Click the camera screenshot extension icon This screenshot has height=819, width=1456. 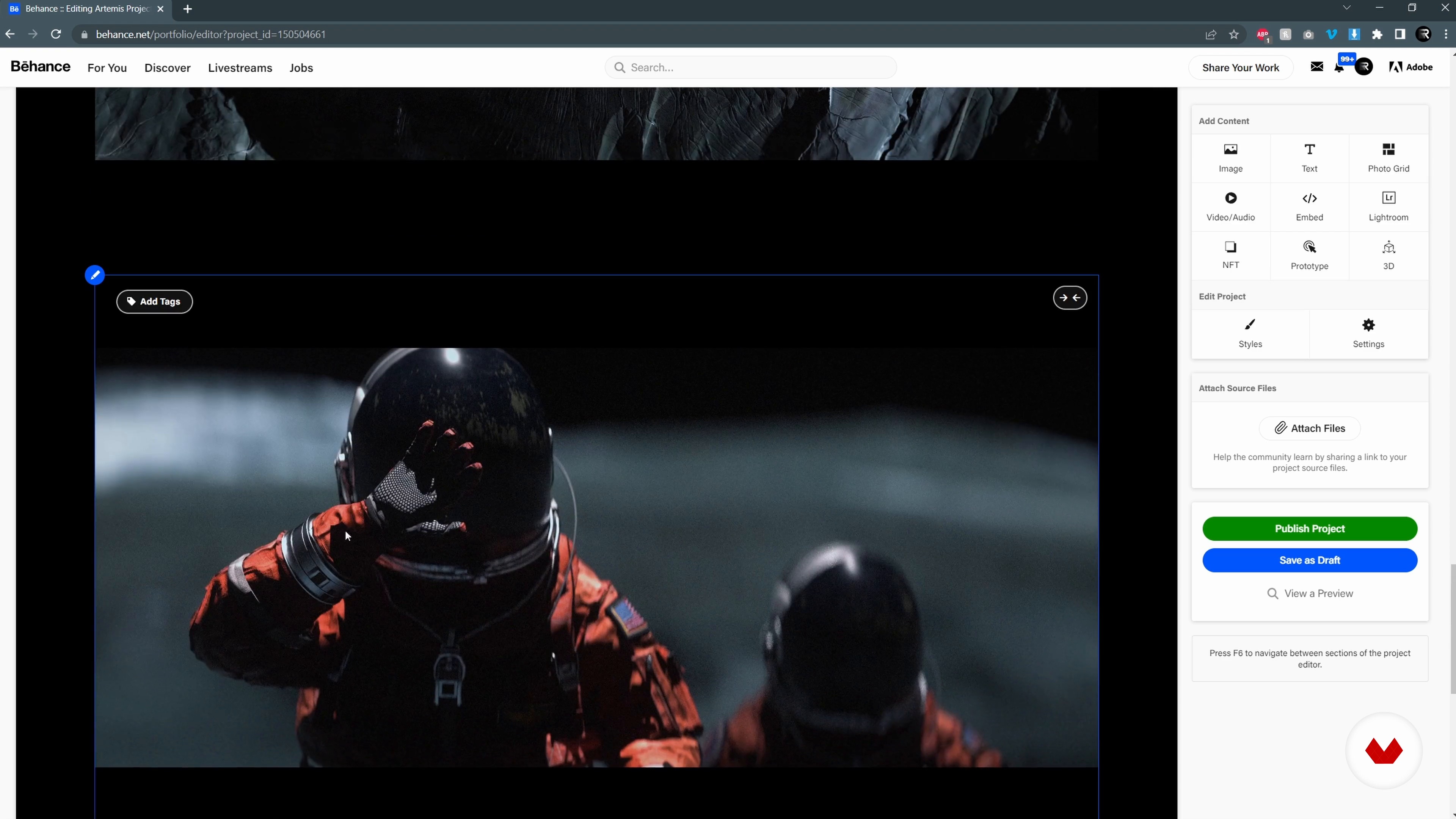(1308, 35)
